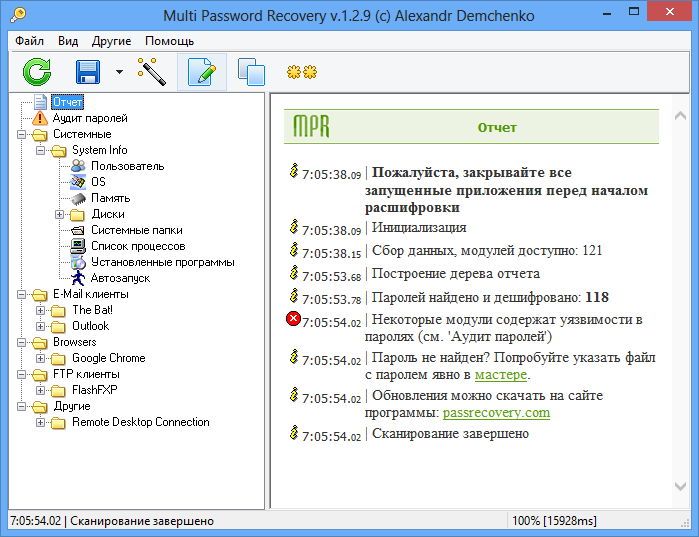Select The Bat! folder icon
Screen dimensions: 699x537
58,311
